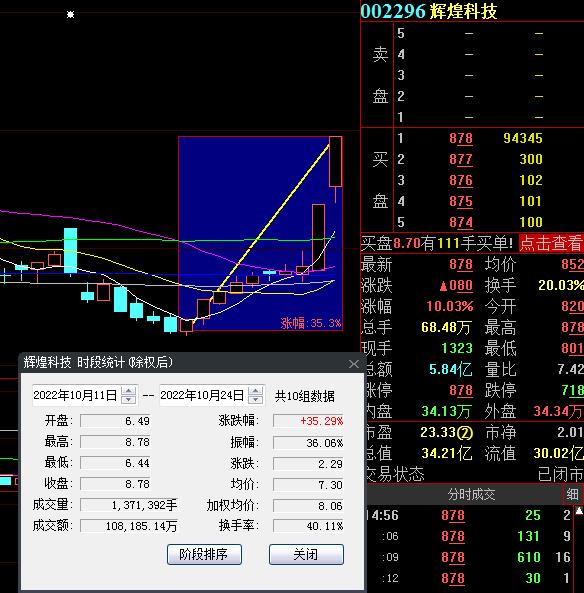
Task: Switch to the 细 detail tab
Action: point(572,494)
